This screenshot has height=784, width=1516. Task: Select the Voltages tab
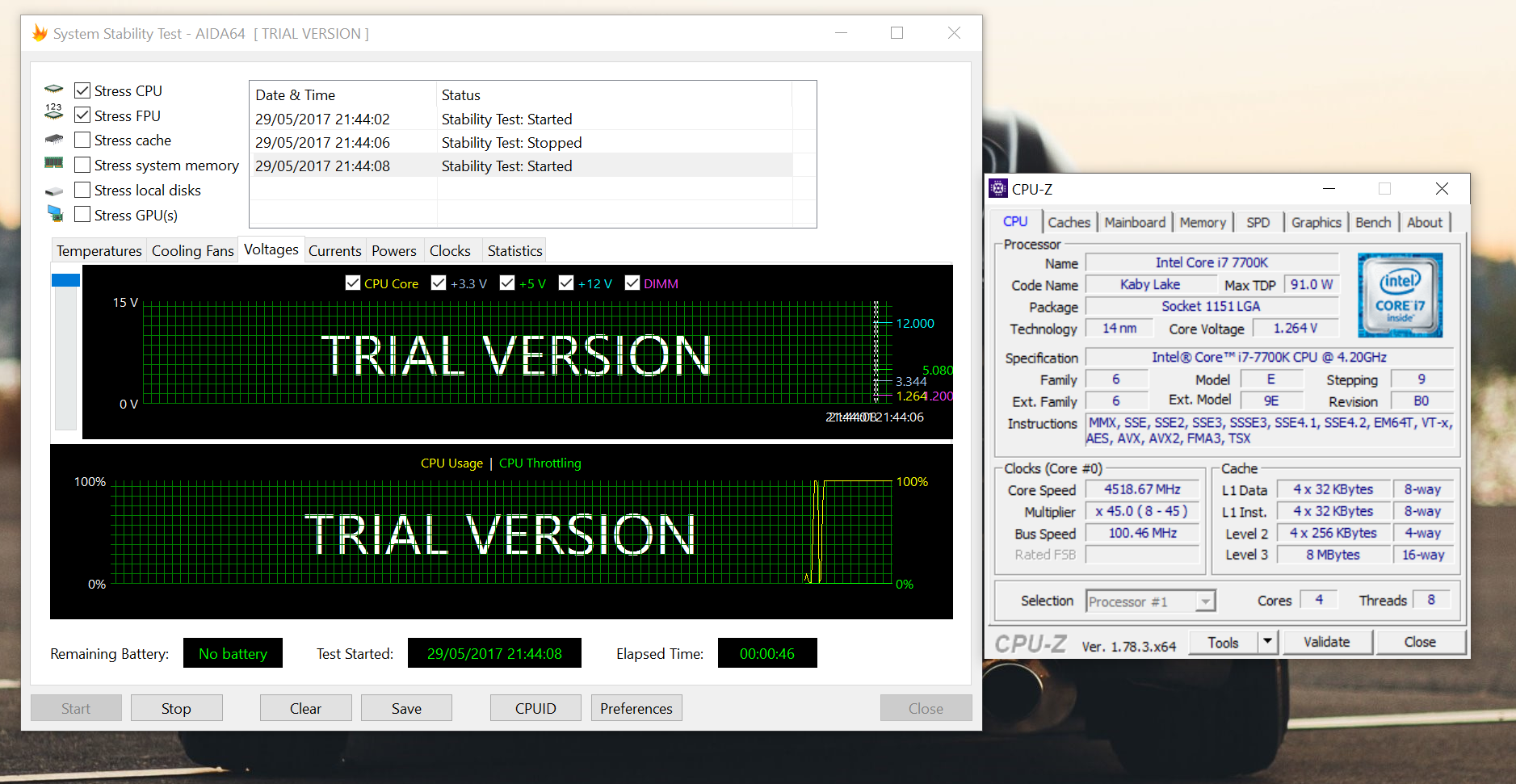(271, 249)
